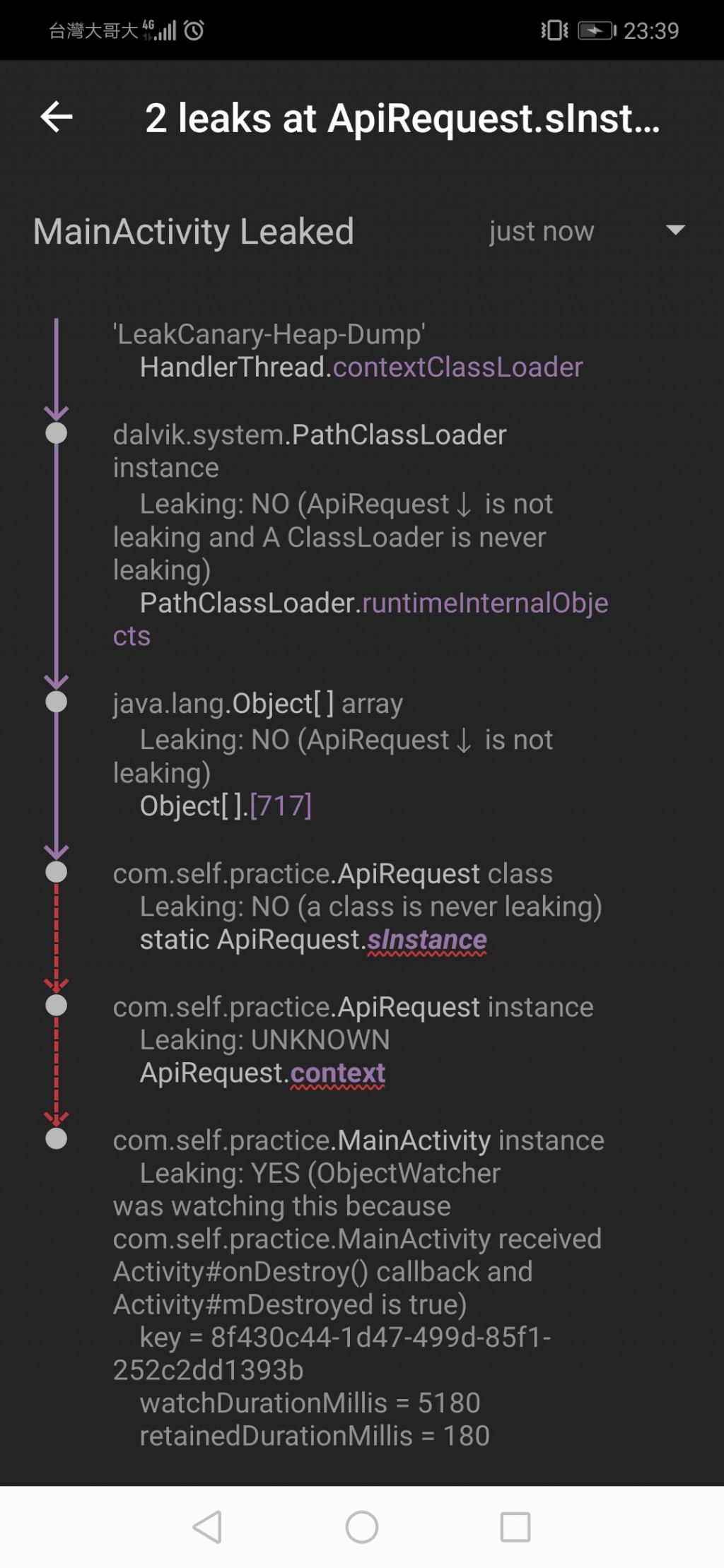Tap the '2 leaks at ApiRequest' title
This screenshot has width=724, height=1568.
(402, 118)
